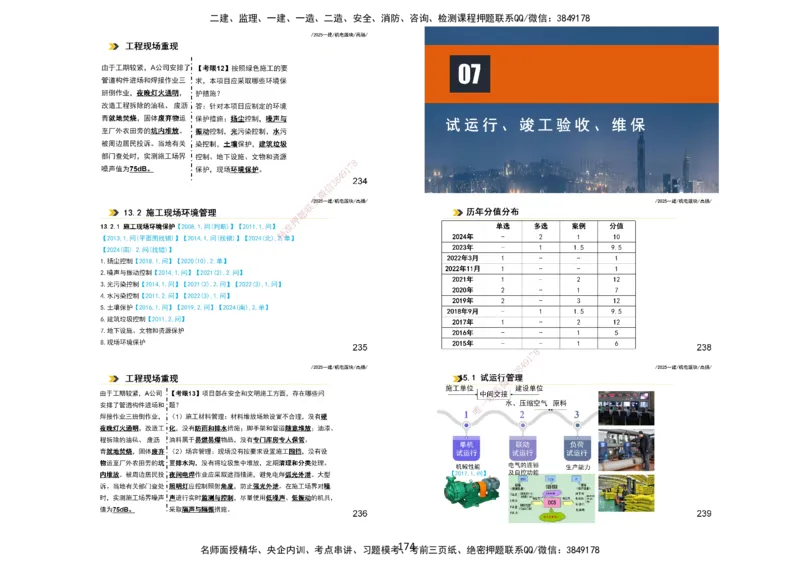Click list item 4. 水污染控制
The height and width of the screenshot is (566, 800).
[x=119, y=296]
